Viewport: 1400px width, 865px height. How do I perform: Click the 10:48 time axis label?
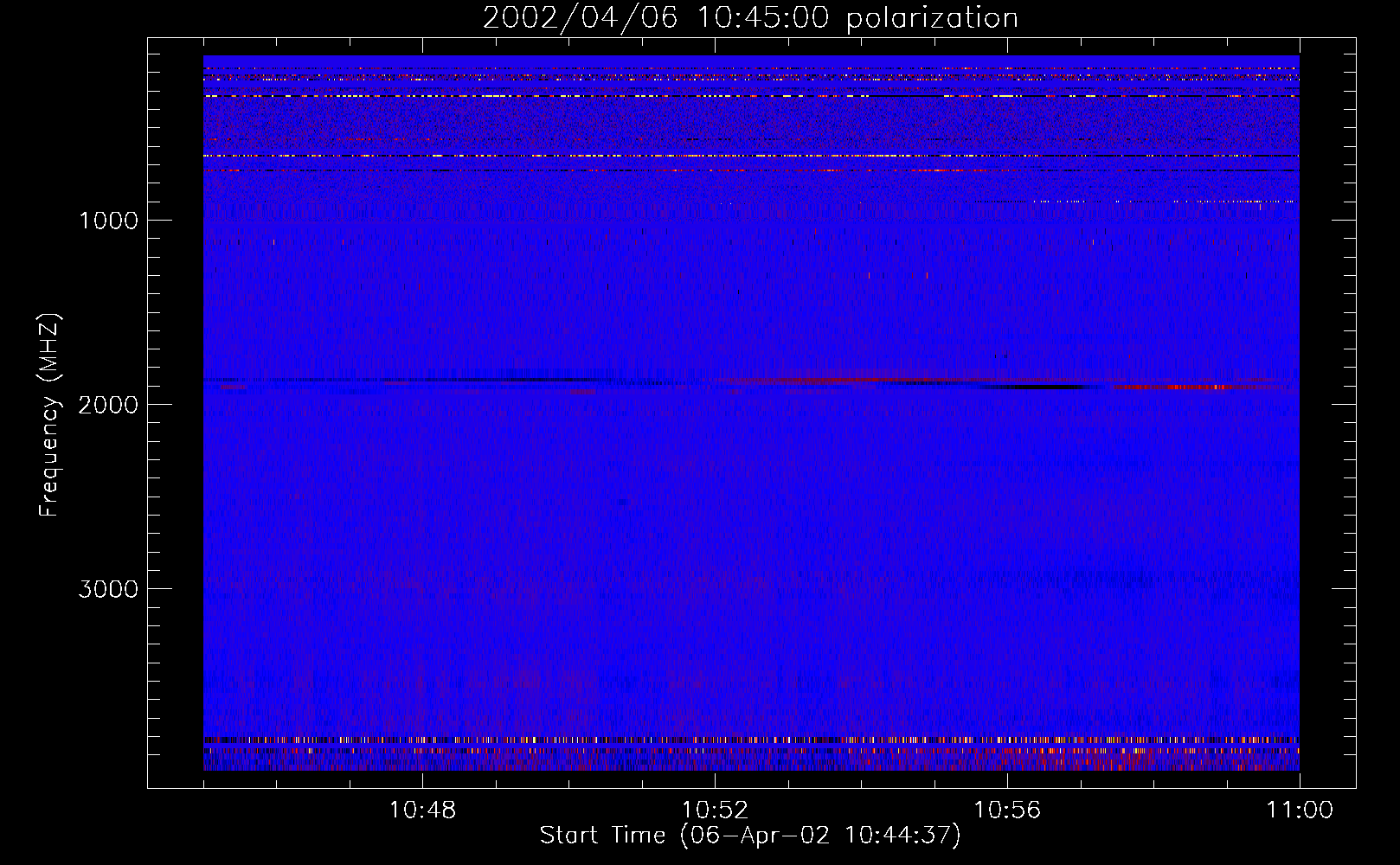click(x=422, y=811)
